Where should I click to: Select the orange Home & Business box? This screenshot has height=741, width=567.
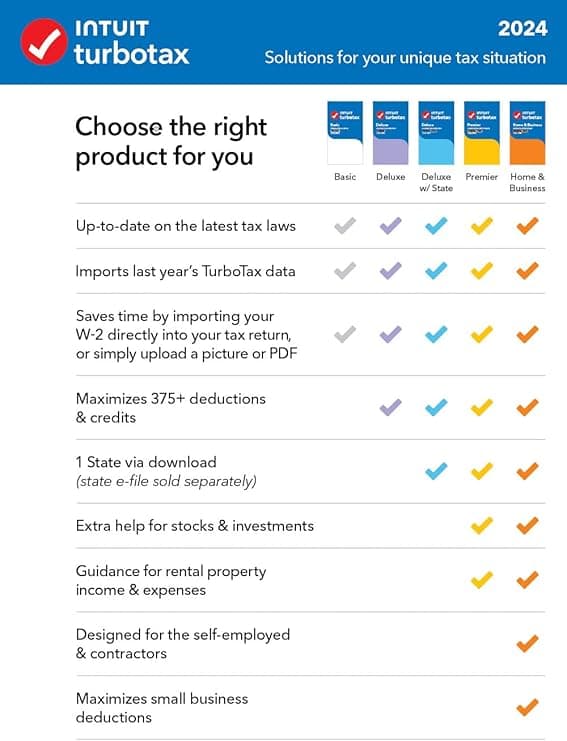pyautogui.click(x=527, y=133)
